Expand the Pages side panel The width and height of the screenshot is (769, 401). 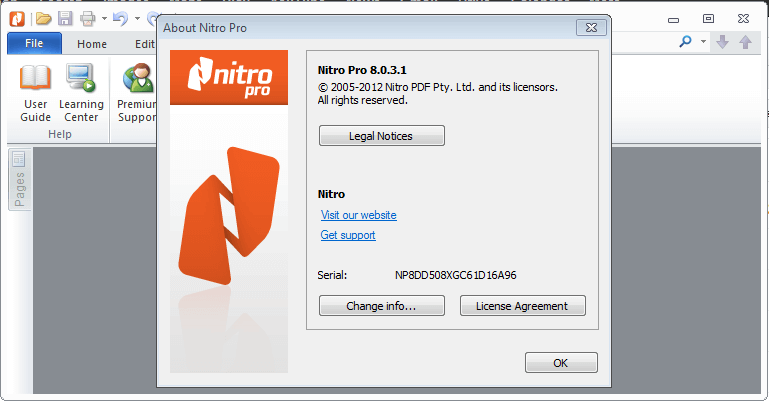pos(20,180)
